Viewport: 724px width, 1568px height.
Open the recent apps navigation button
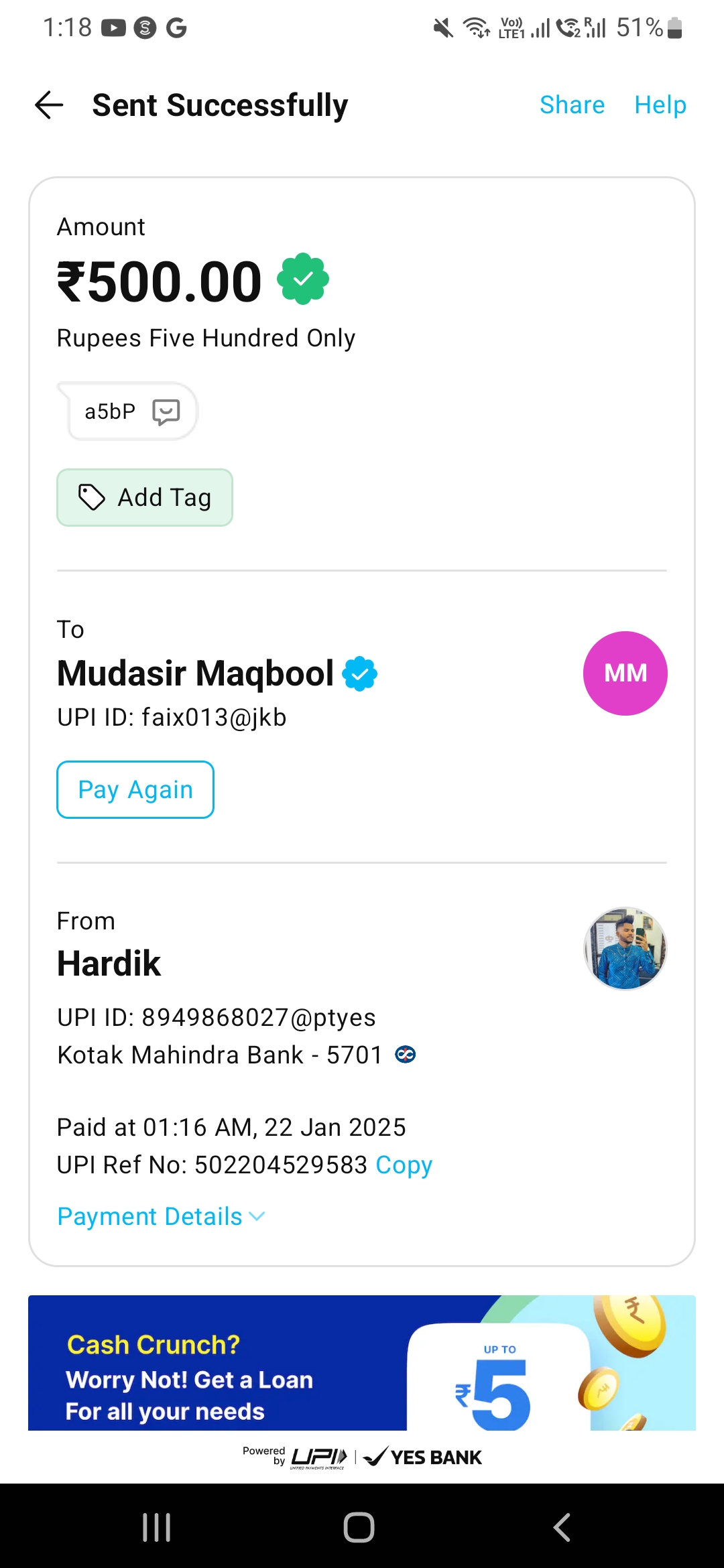pyautogui.click(x=157, y=1527)
